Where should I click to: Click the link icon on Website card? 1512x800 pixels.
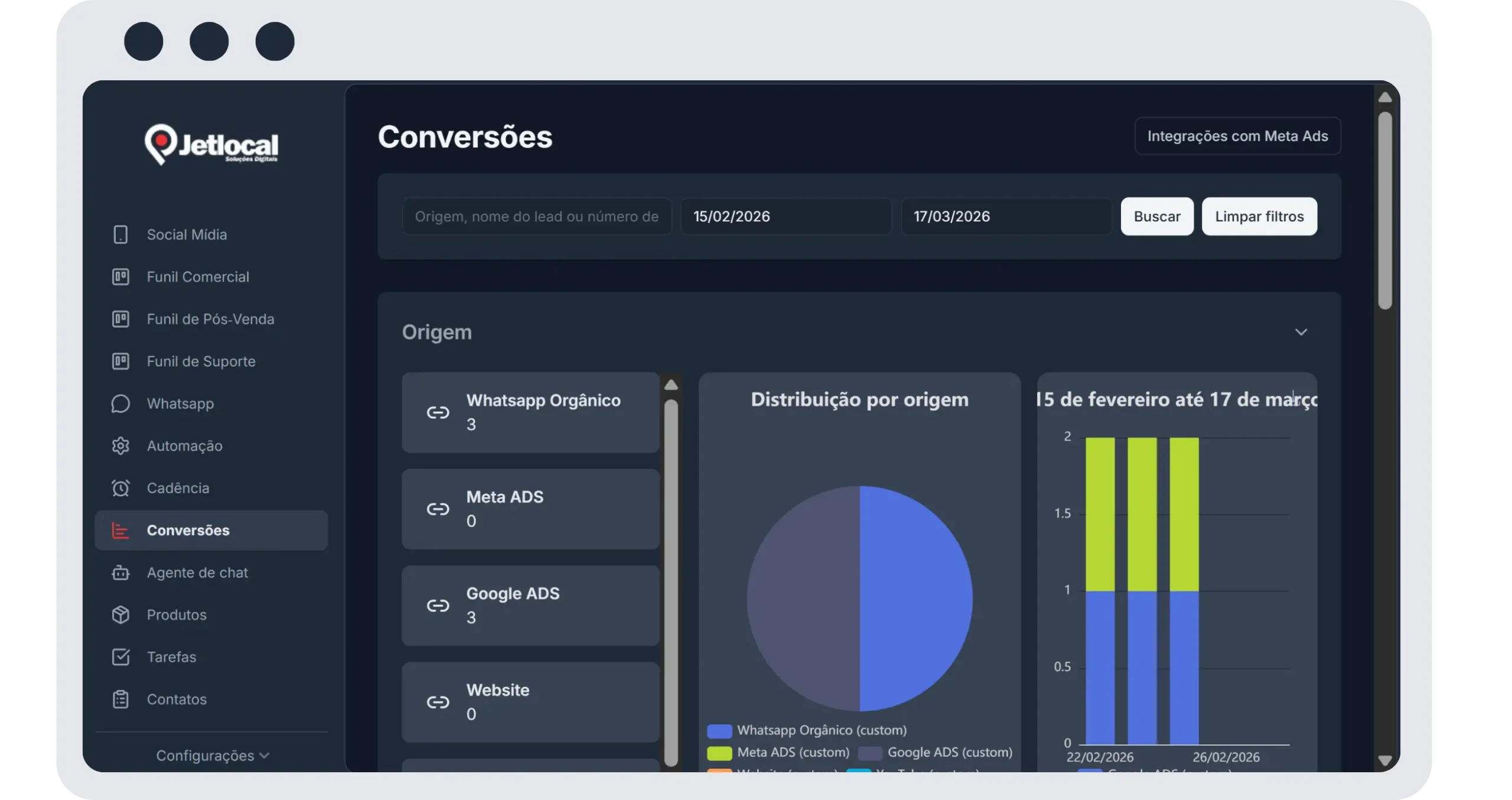click(x=438, y=702)
